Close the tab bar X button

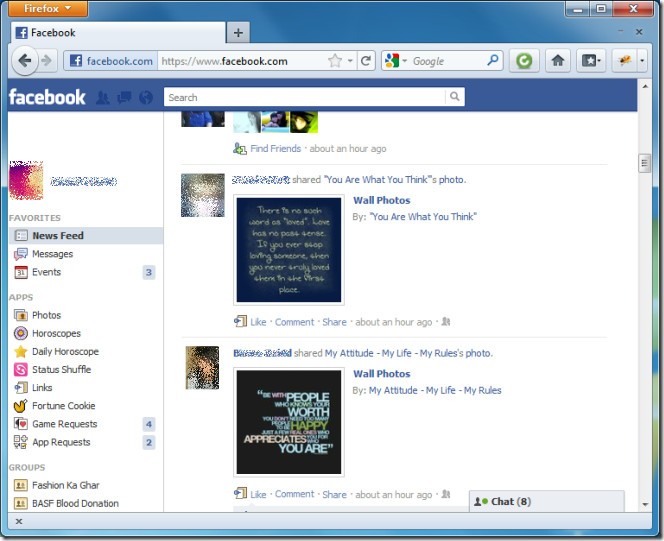tap(639, 32)
